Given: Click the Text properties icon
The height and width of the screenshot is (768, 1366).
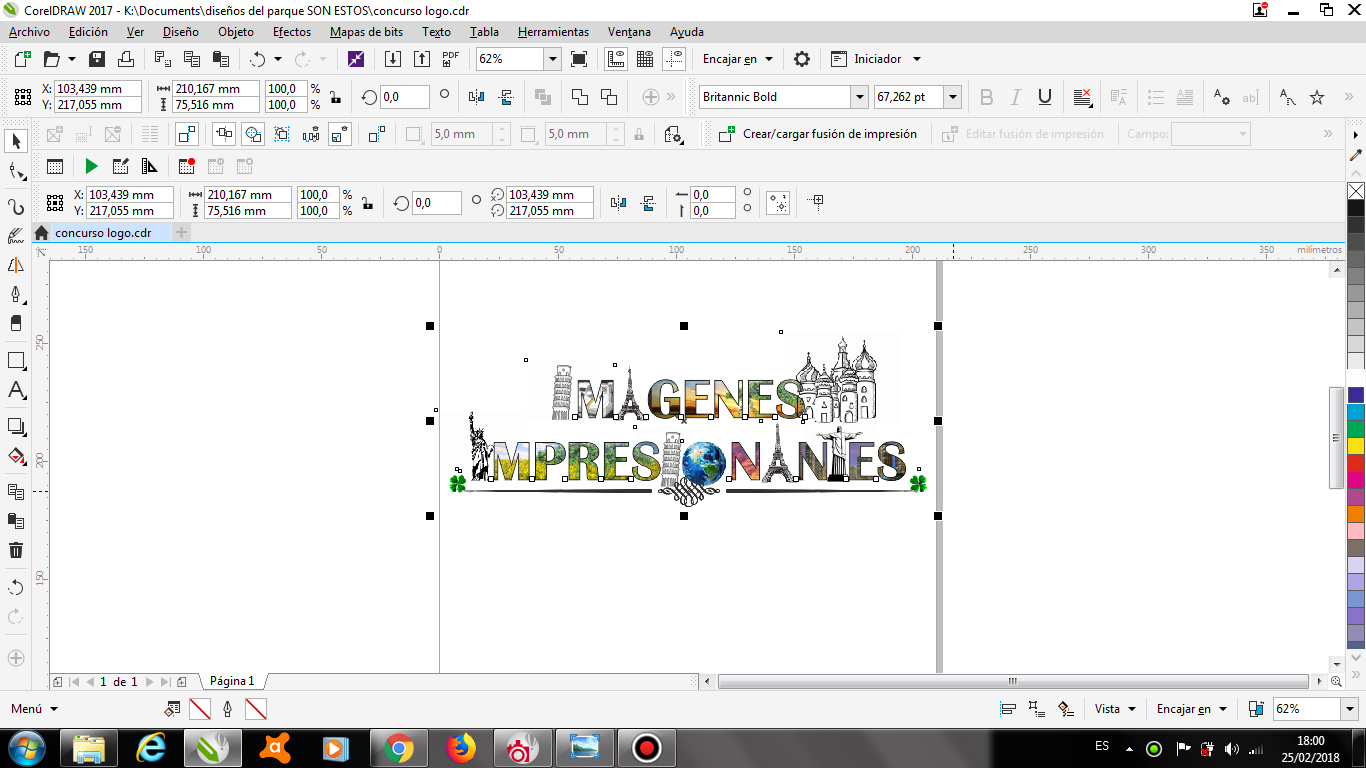Looking at the screenshot, I should coord(1221,97).
